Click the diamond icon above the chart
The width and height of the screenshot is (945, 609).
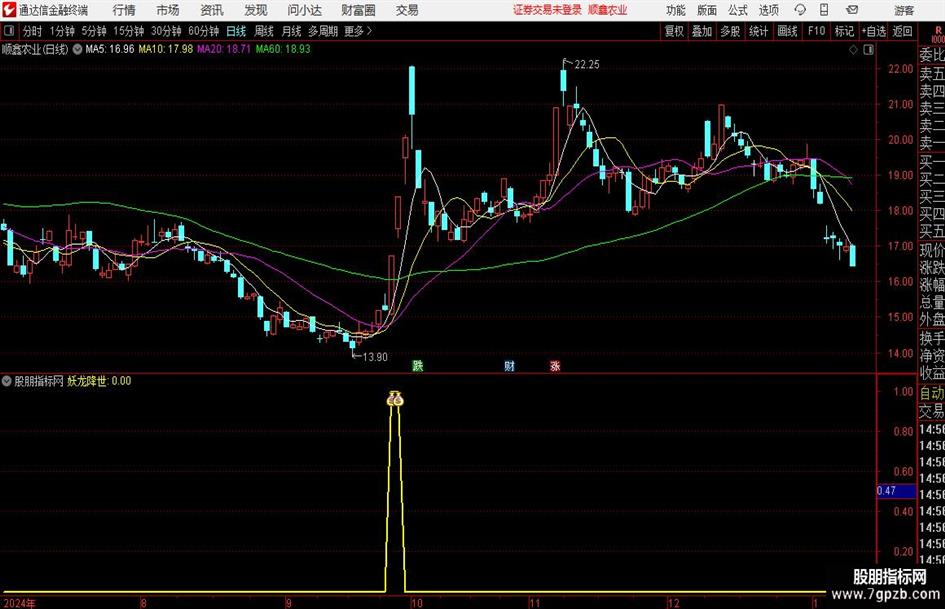pyautogui.click(x=853, y=50)
